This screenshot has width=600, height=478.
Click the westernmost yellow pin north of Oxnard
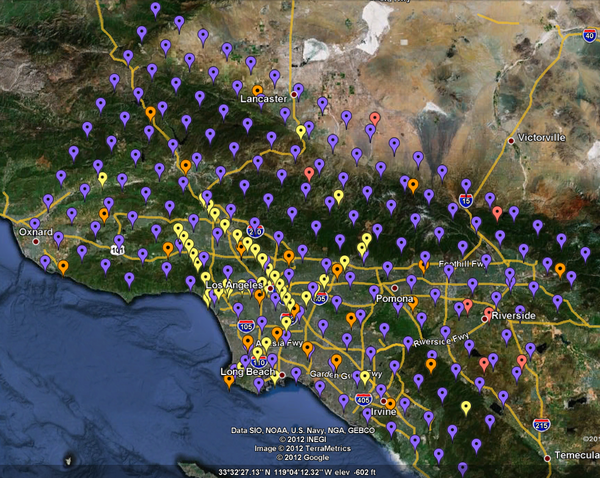tap(102, 179)
